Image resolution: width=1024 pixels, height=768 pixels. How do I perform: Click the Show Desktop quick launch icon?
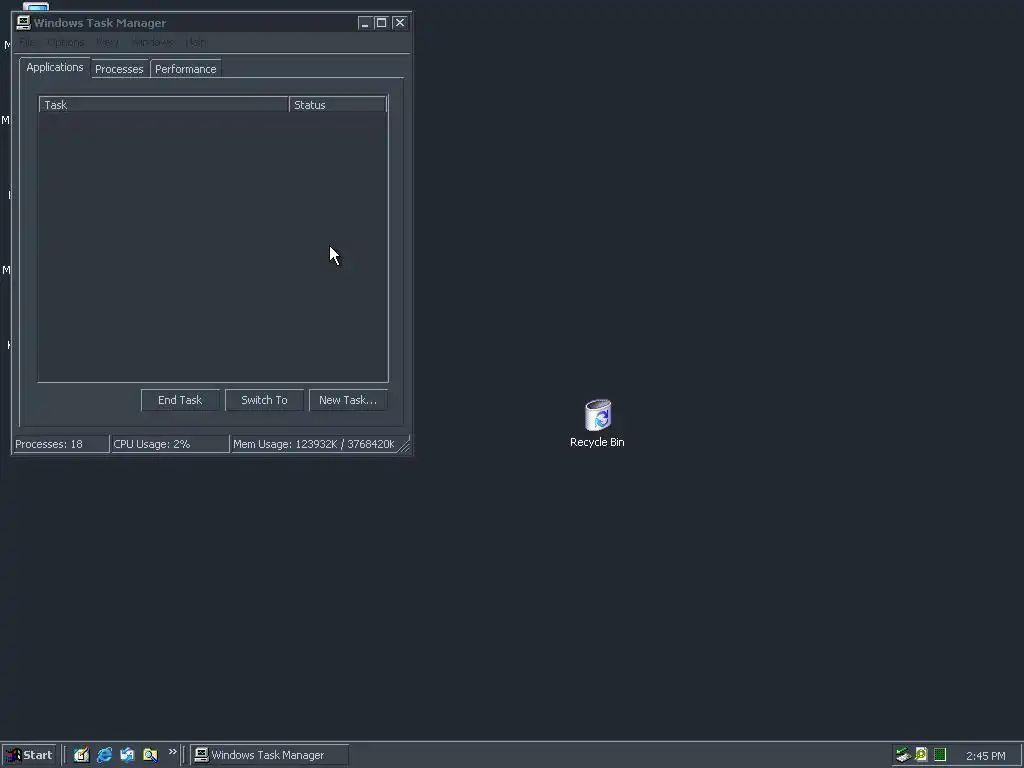[x=81, y=755]
